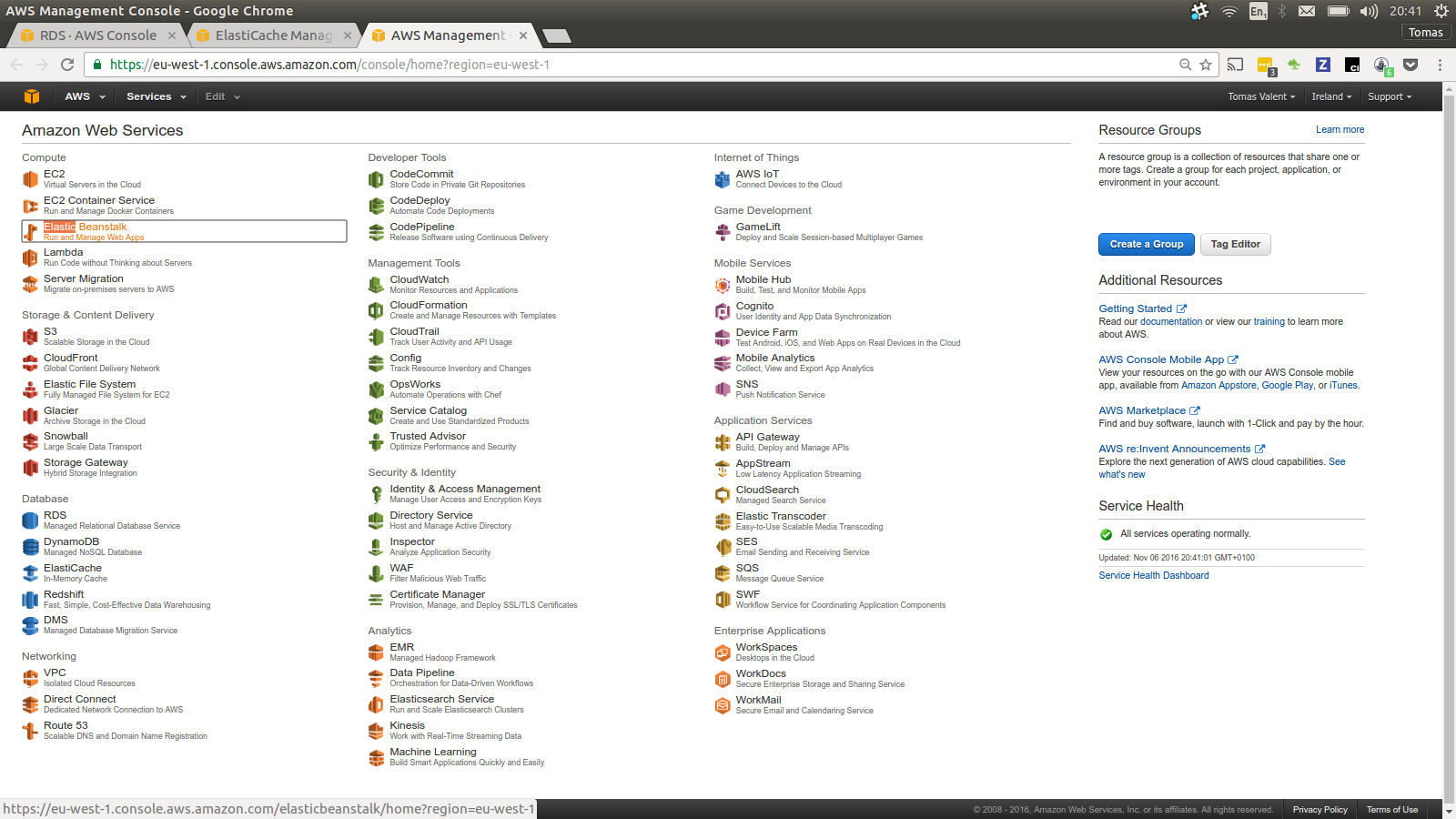1456x819 pixels.
Task: Open the system clock showing 20:41
Action: (1405, 11)
